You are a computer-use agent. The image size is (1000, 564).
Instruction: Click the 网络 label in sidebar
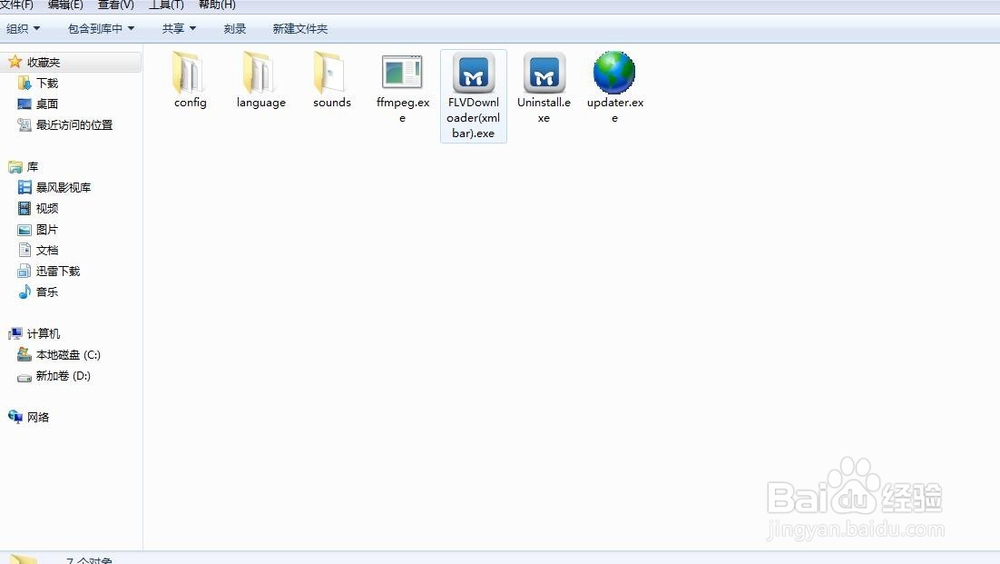[x=38, y=417]
